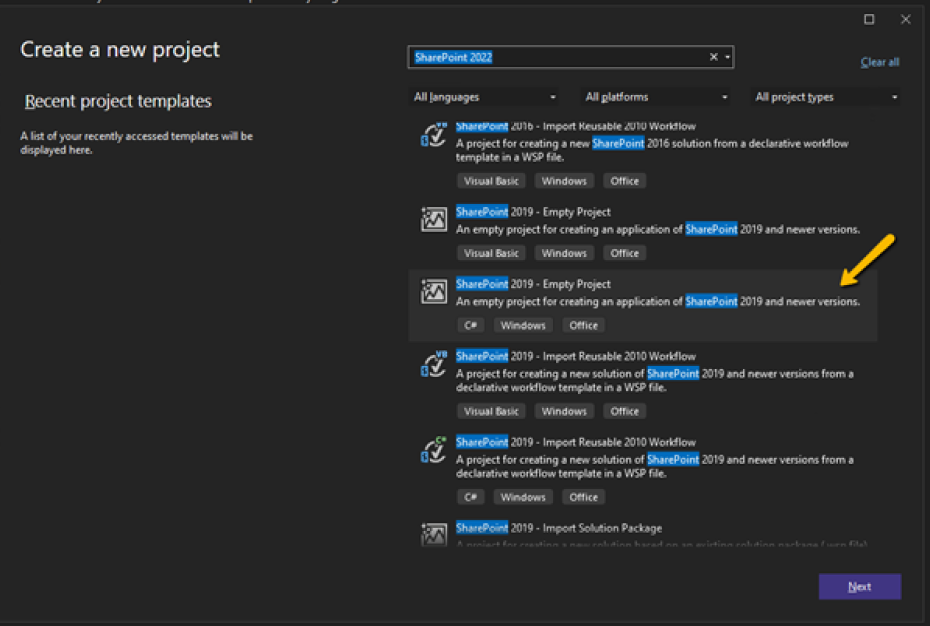The width and height of the screenshot is (930, 626).
Task: Open the All project types dropdown
Action: pos(826,97)
